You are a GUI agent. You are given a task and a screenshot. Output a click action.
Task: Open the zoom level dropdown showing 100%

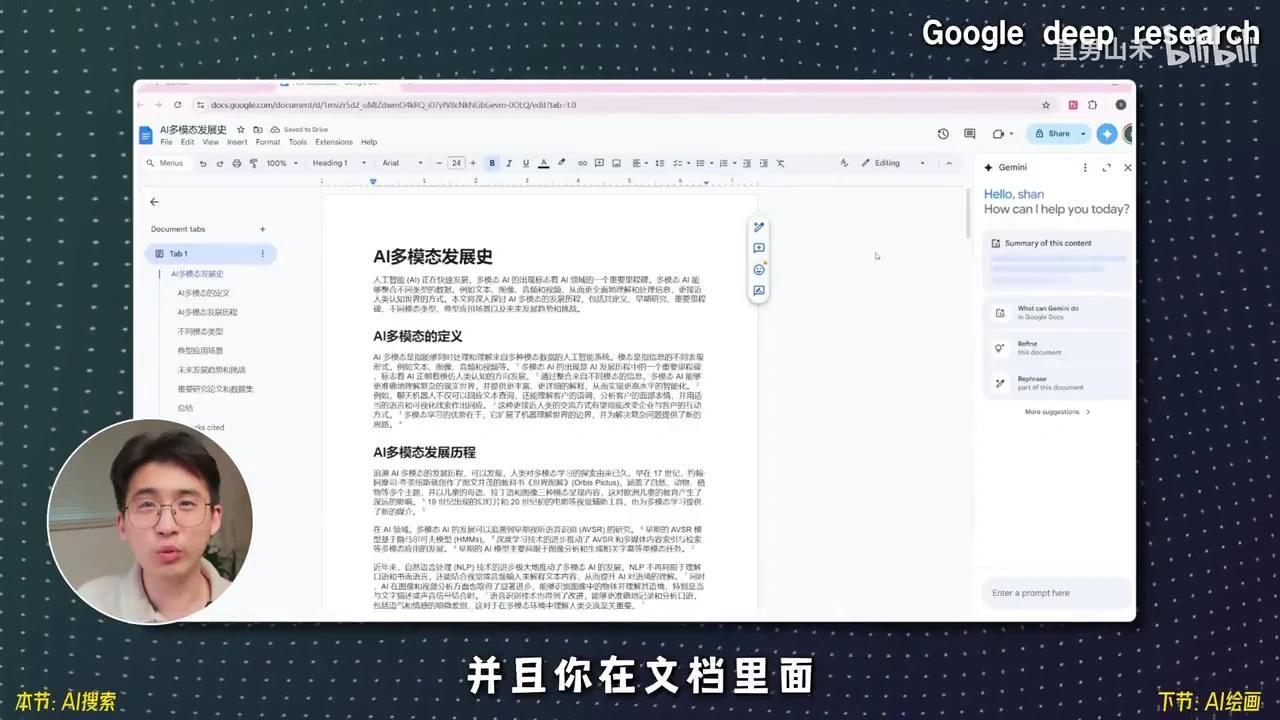pyautogui.click(x=282, y=163)
